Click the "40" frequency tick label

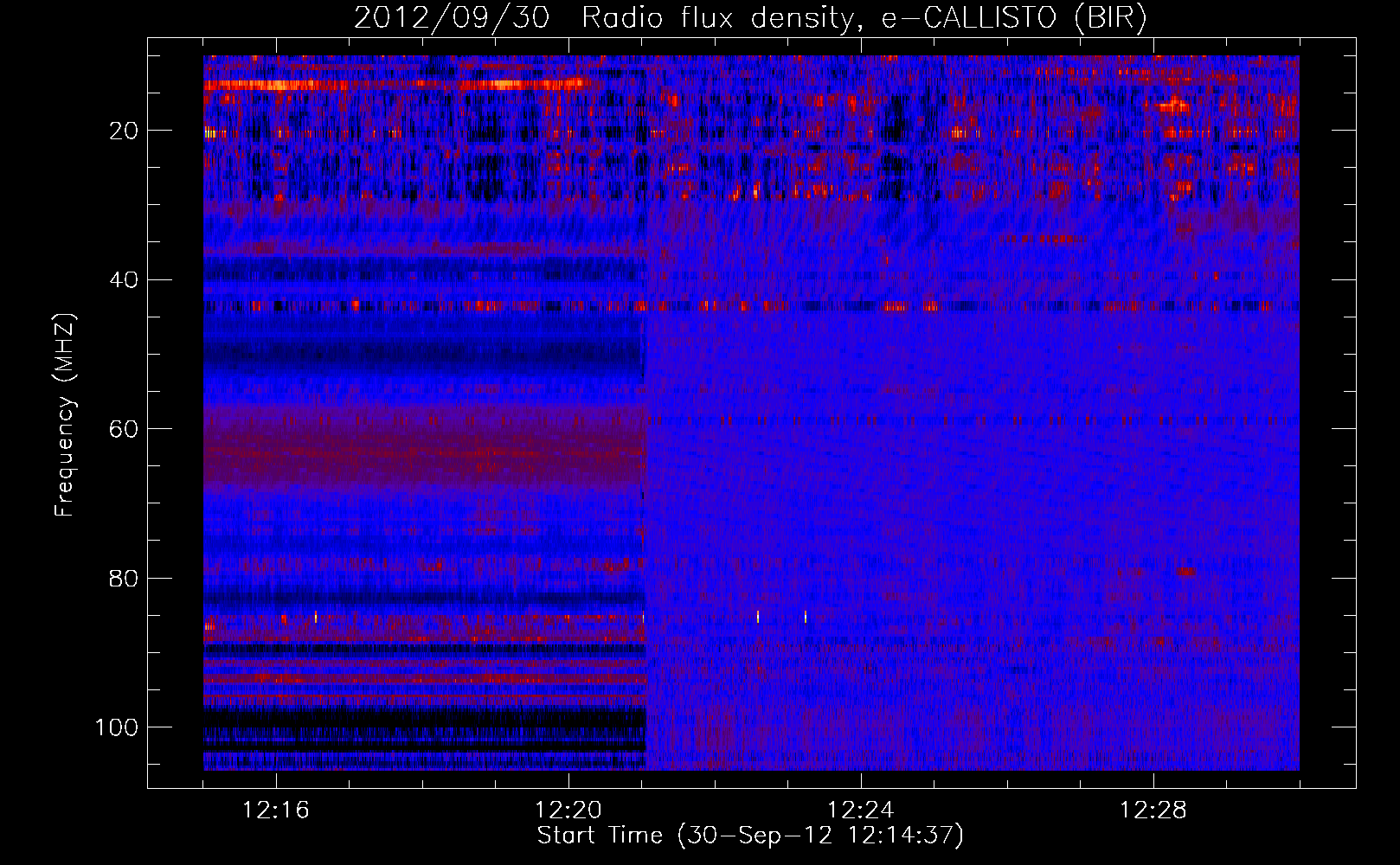point(125,280)
